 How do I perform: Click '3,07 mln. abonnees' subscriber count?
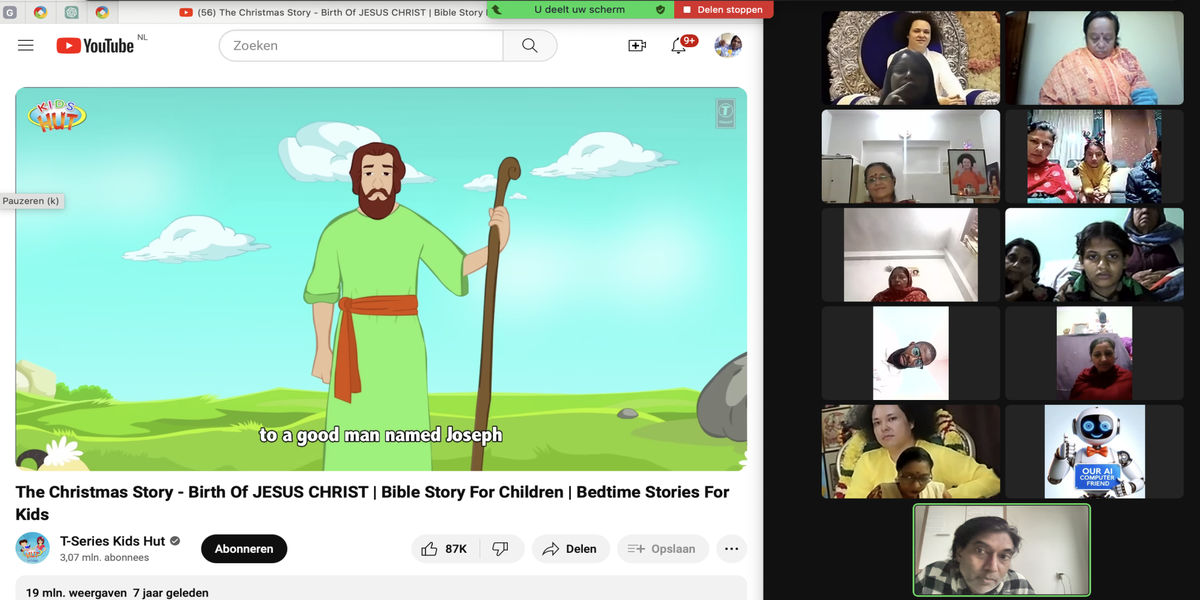pos(104,558)
